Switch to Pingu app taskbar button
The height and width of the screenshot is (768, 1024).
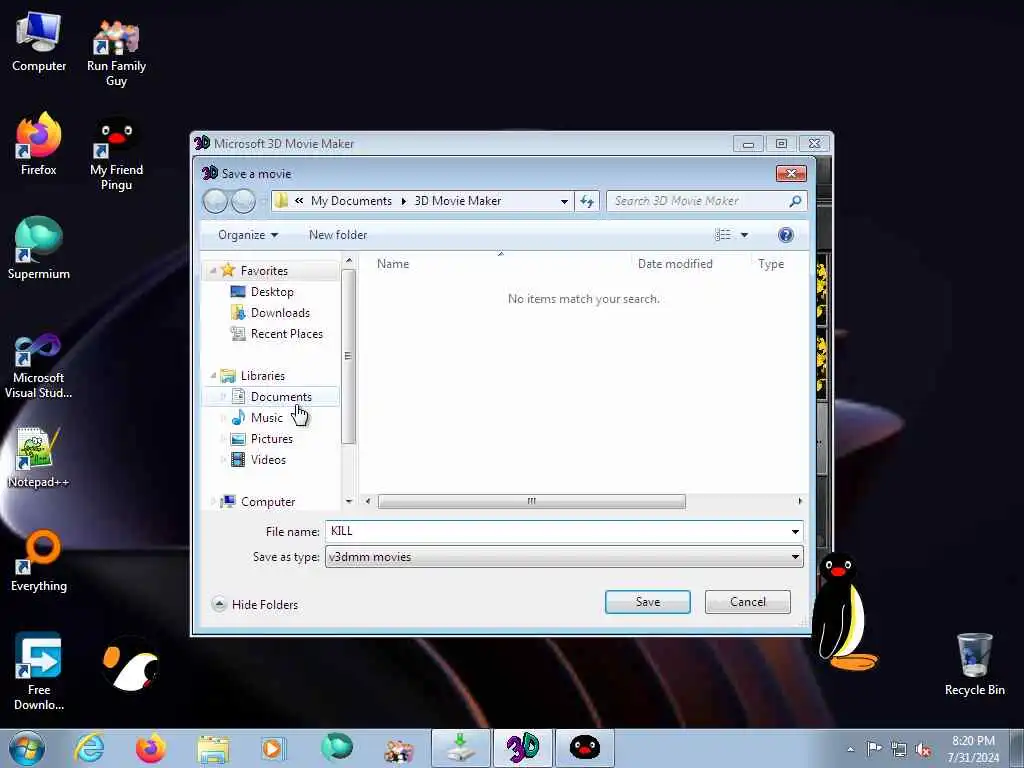[585, 748]
